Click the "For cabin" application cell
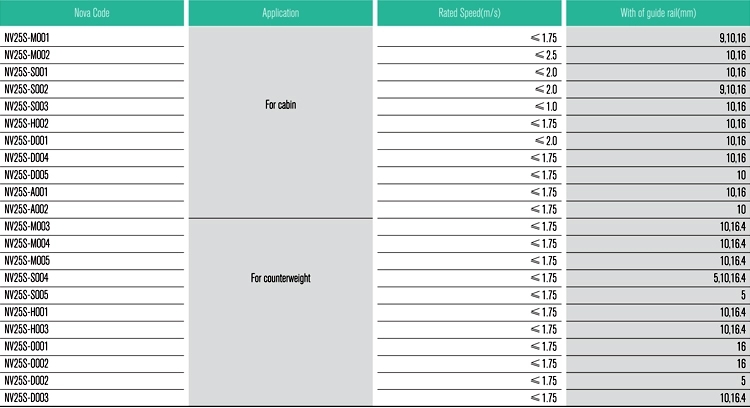The height and width of the screenshot is (408, 750). (280, 104)
